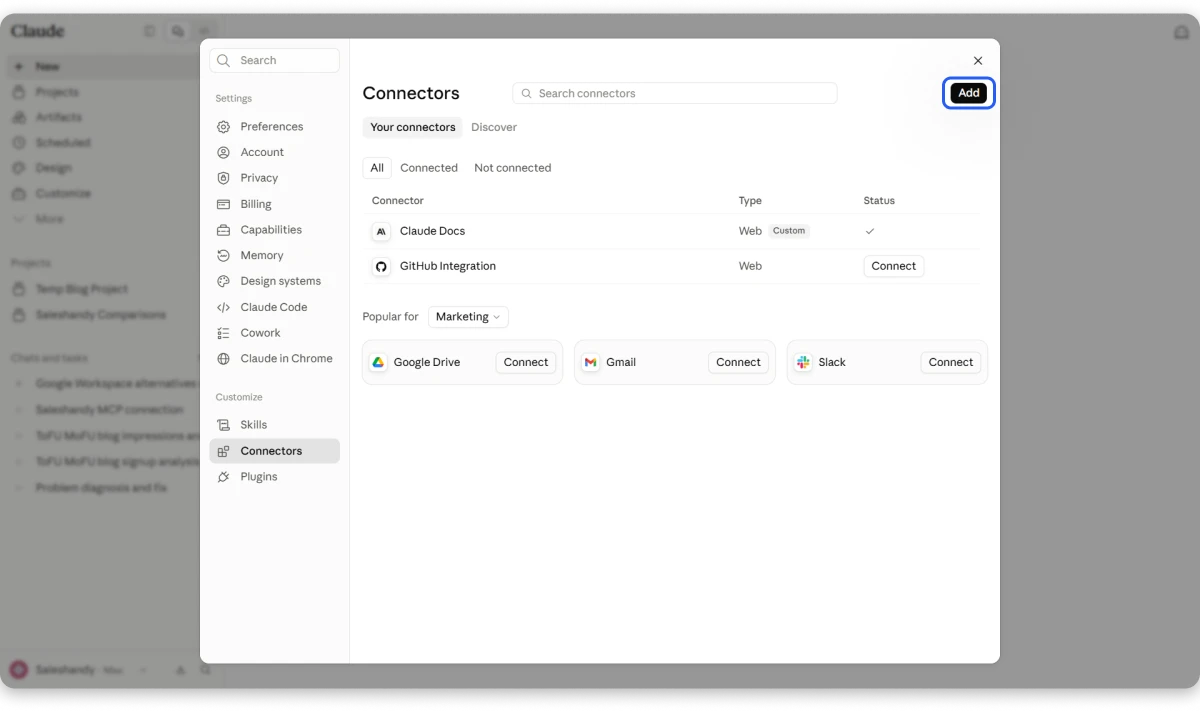Click the Status column header
This screenshot has height=711, width=1200.
click(x=879, y=201)
